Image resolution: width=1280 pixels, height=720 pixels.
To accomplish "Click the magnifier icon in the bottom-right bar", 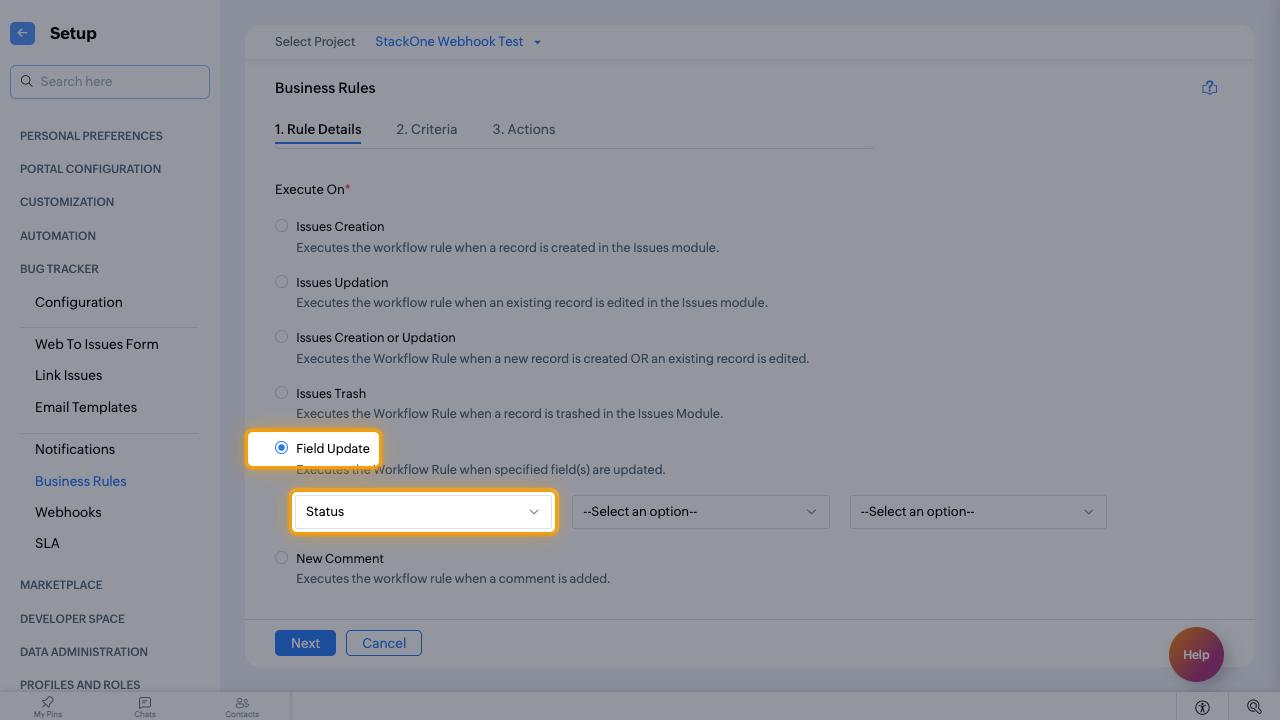I will (x=1254, y=707).
